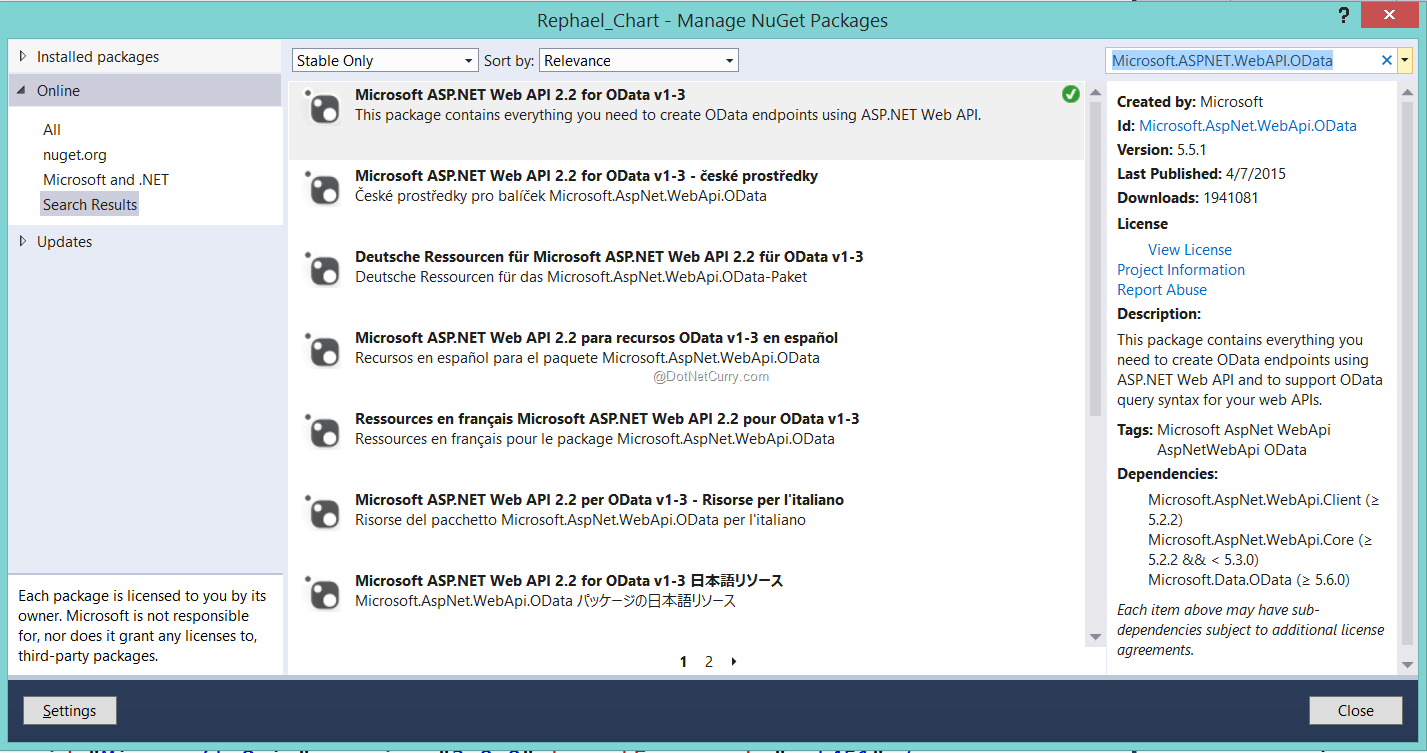Screen dimensions: 1427x753
Task: Go to next results page arrow
Action: tap(734, 661)
